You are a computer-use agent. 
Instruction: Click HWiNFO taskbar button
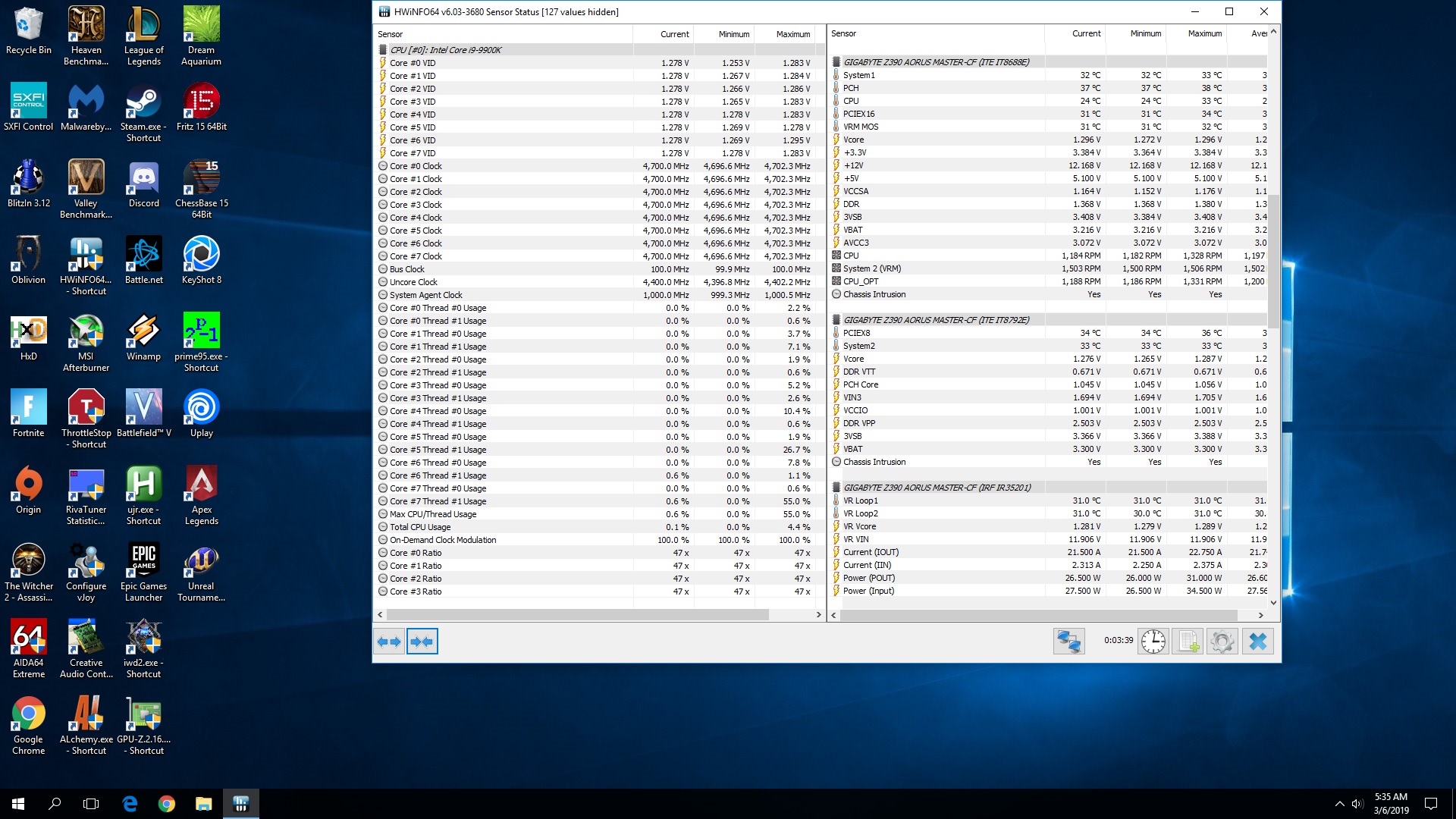241,804
